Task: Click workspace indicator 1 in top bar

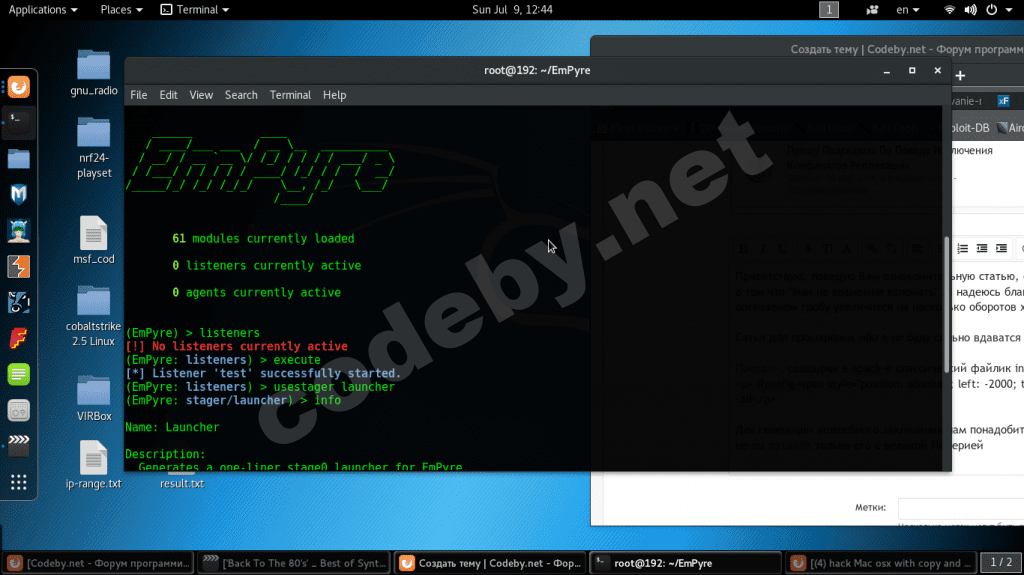Action: pyautogui.click(x=829, y=10)
